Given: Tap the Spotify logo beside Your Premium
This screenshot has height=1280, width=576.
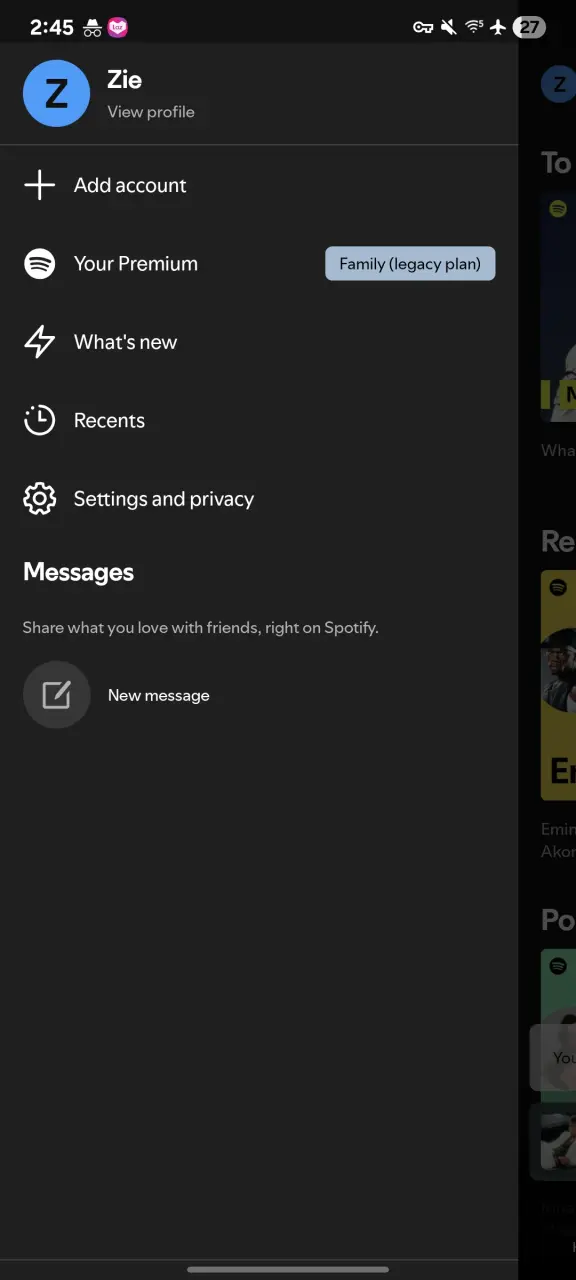Looking at the screenshot, I should pos(40,264).
